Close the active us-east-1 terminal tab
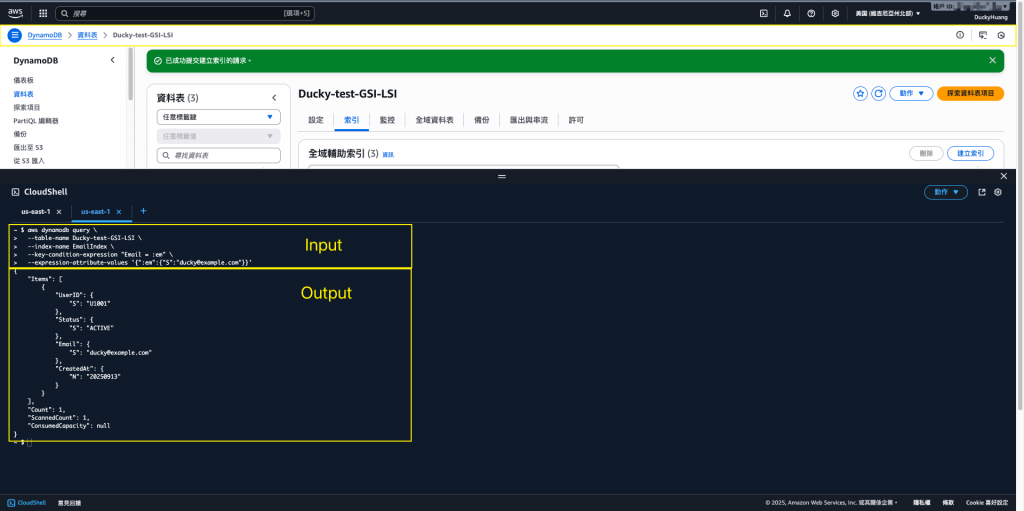 pyautogui.click(x=119, y=212)
